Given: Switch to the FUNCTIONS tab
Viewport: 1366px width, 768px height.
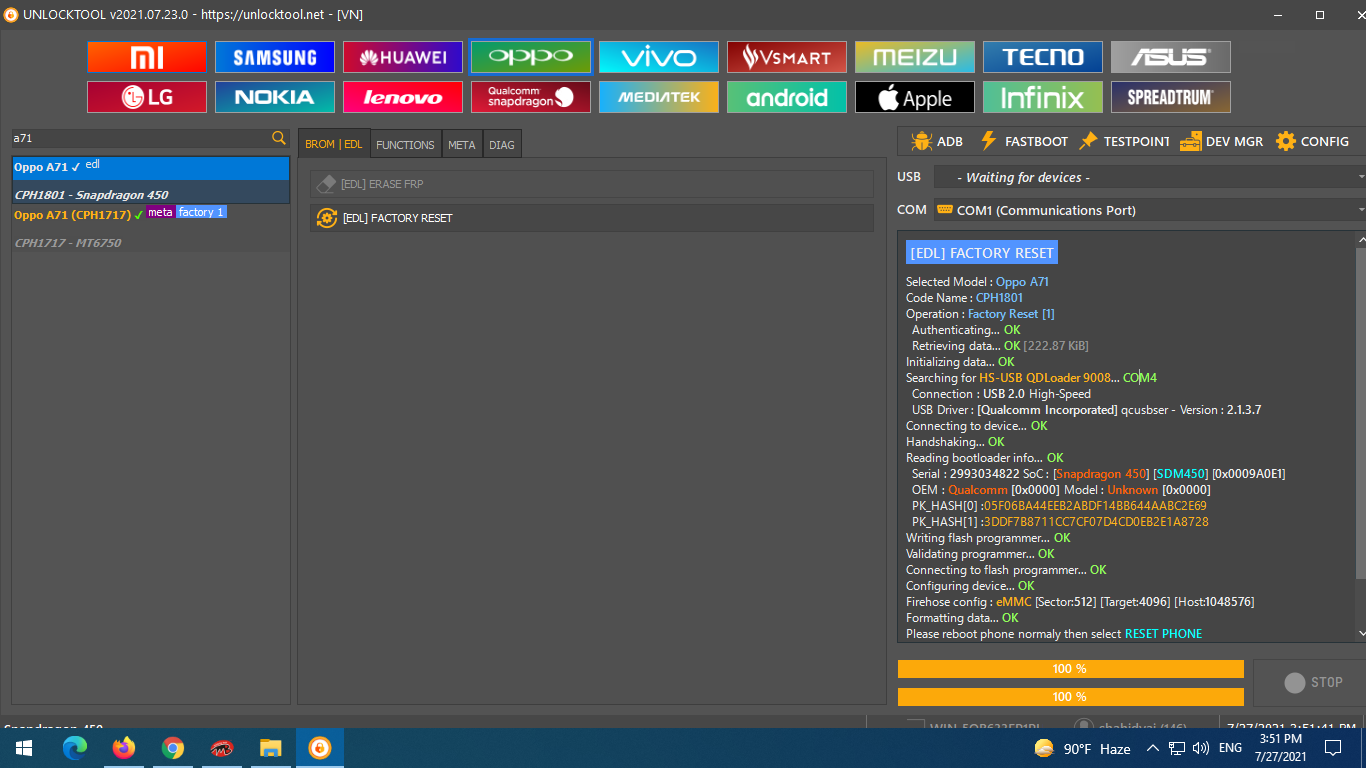Looking at the screenshot, I should pos(405,144).
